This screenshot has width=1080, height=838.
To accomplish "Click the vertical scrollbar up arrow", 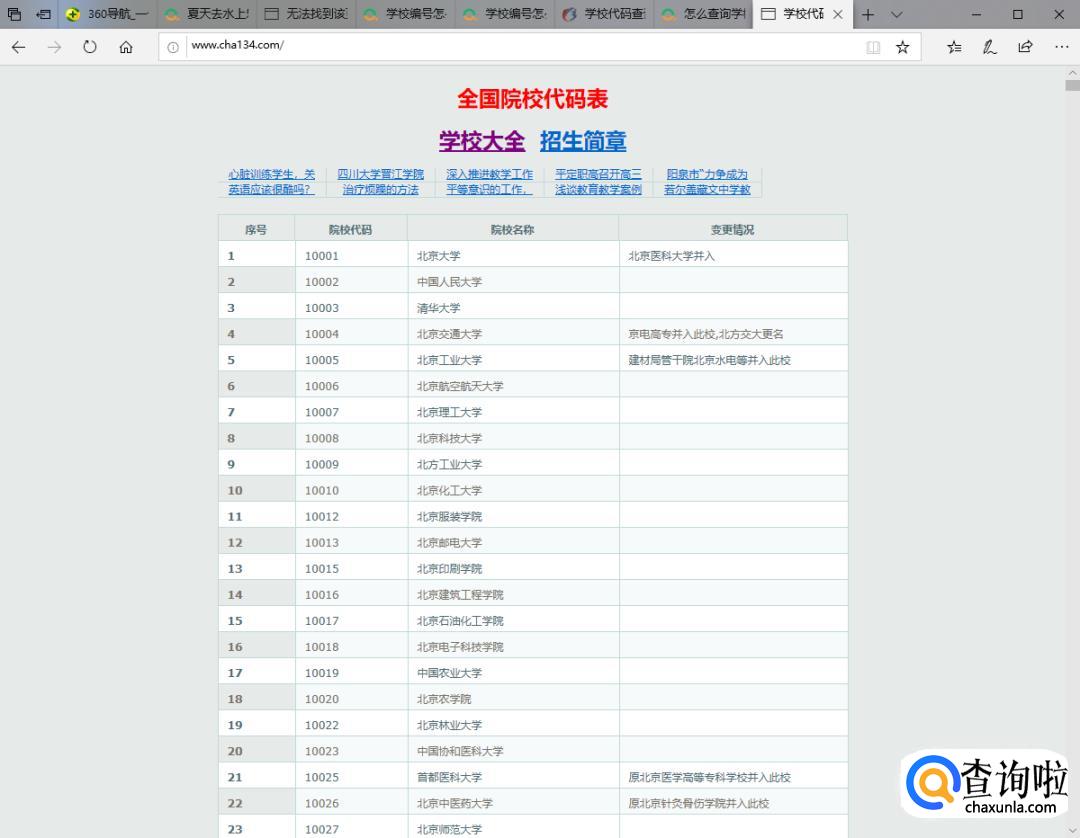I will point(1072,72).
